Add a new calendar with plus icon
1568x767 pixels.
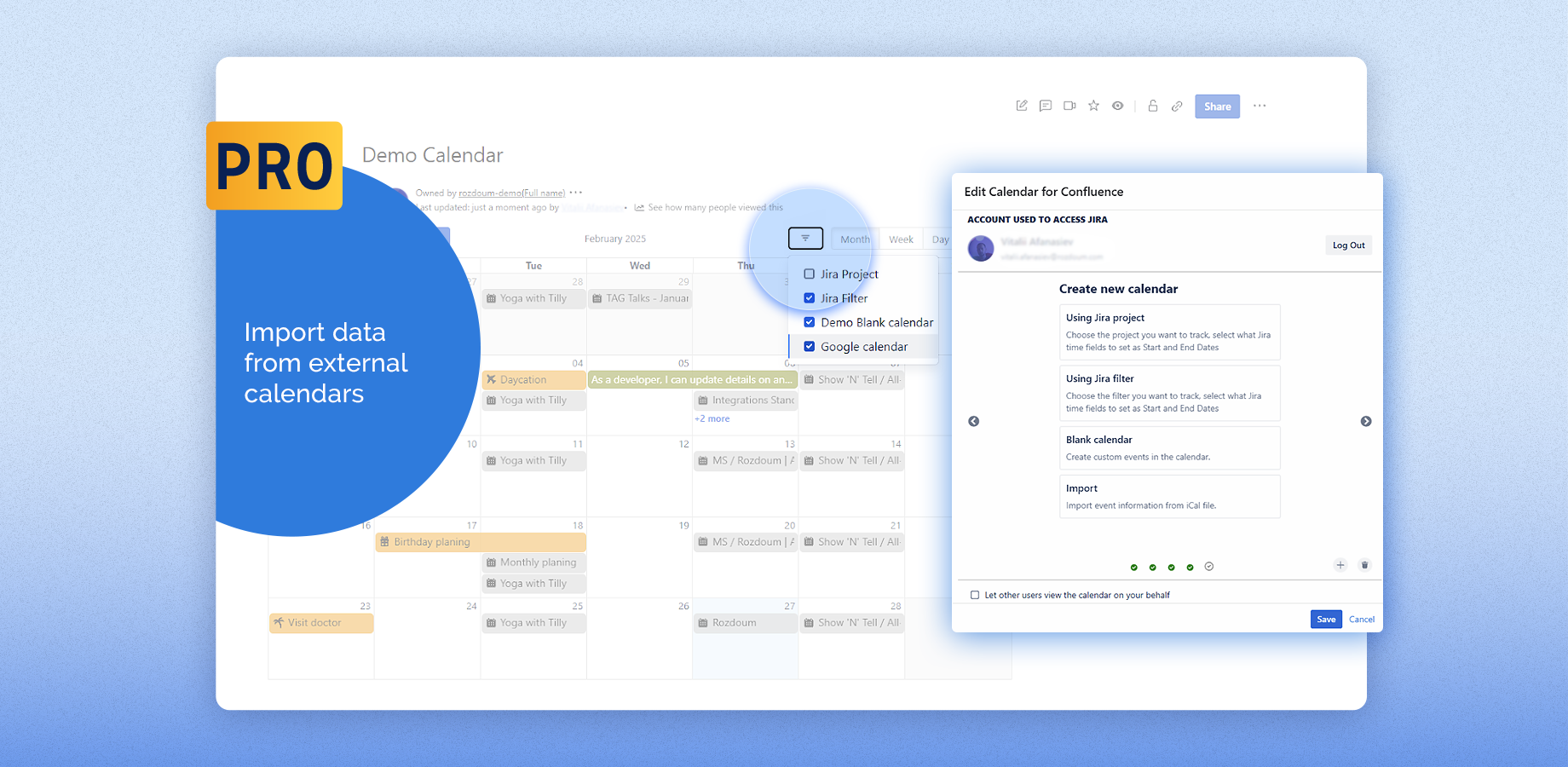tap(1340, 565)
